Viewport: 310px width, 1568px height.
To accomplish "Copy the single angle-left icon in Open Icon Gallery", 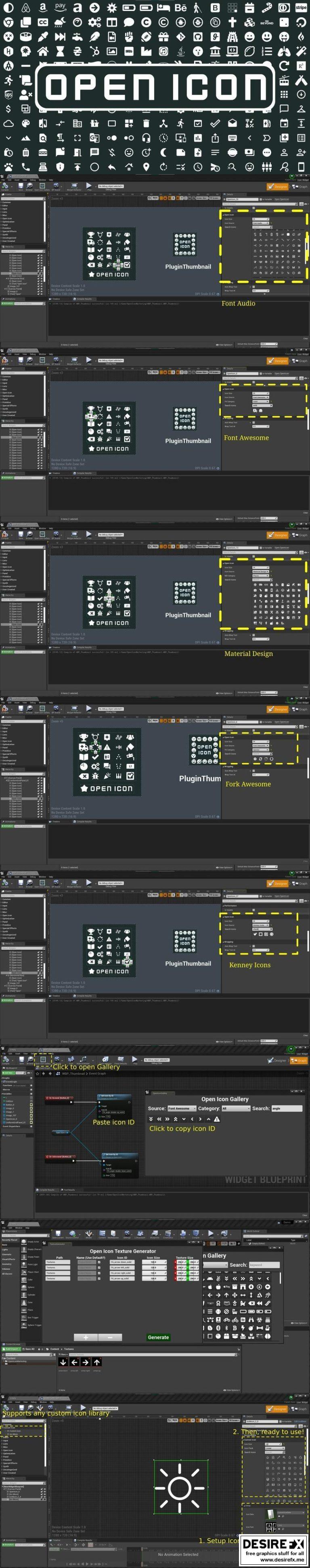I will 192,1119.
